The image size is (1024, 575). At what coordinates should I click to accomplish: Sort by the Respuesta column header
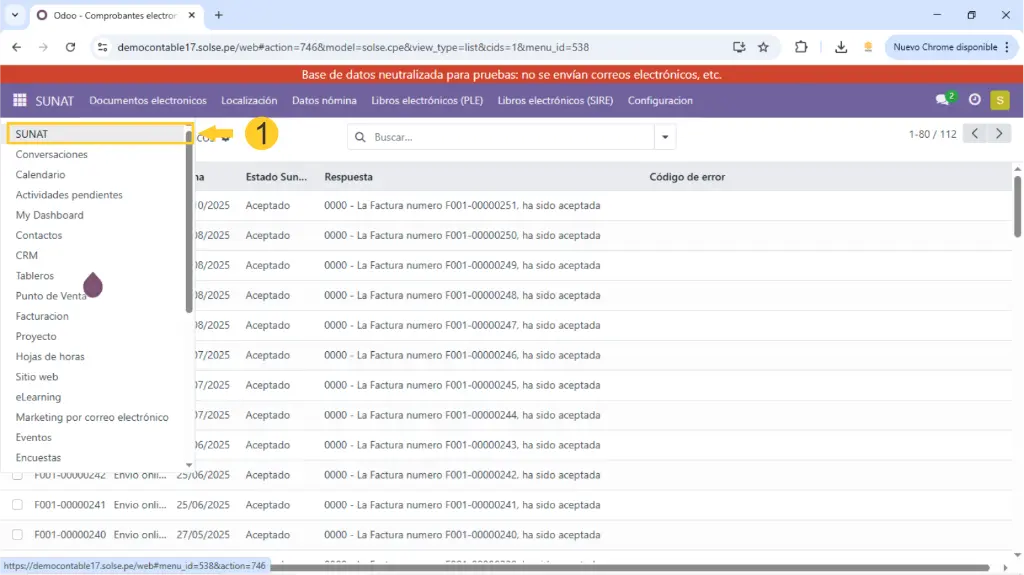348,177
